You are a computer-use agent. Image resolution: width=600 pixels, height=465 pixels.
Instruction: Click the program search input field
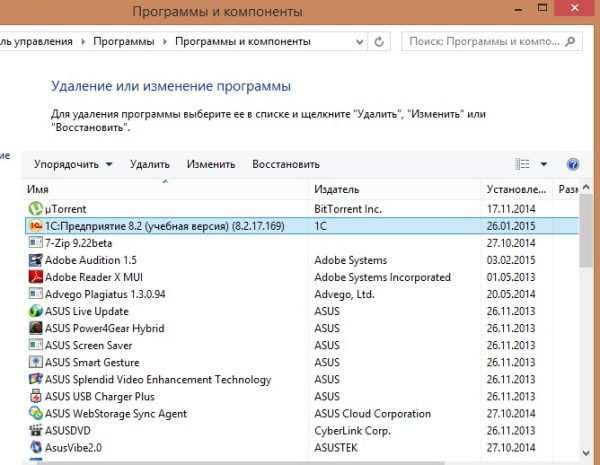495,42
